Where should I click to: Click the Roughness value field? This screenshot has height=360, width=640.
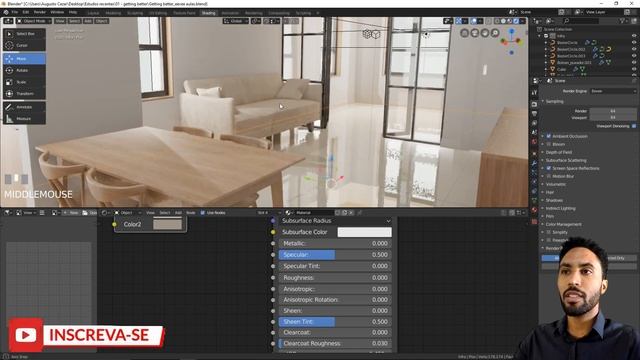[x=335, y=278]
